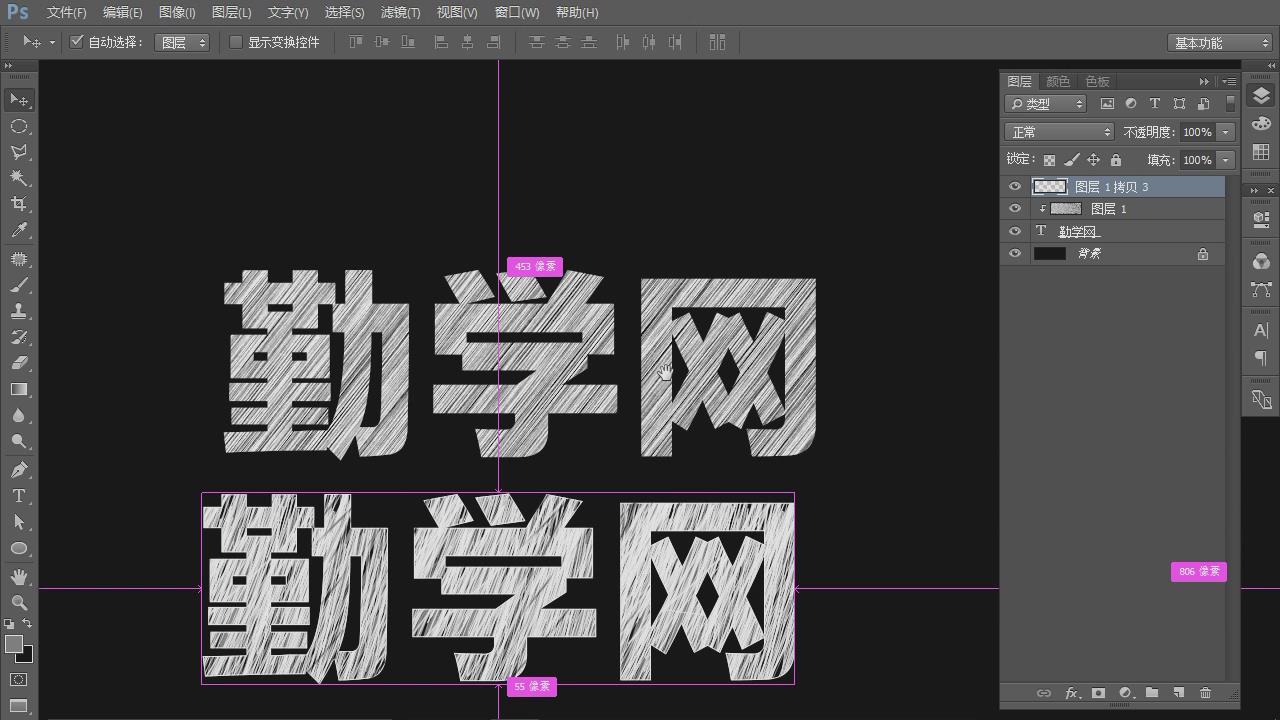Select the Eraser tool
This screenshot has height=720, width=1280.
tap(19, 364)
